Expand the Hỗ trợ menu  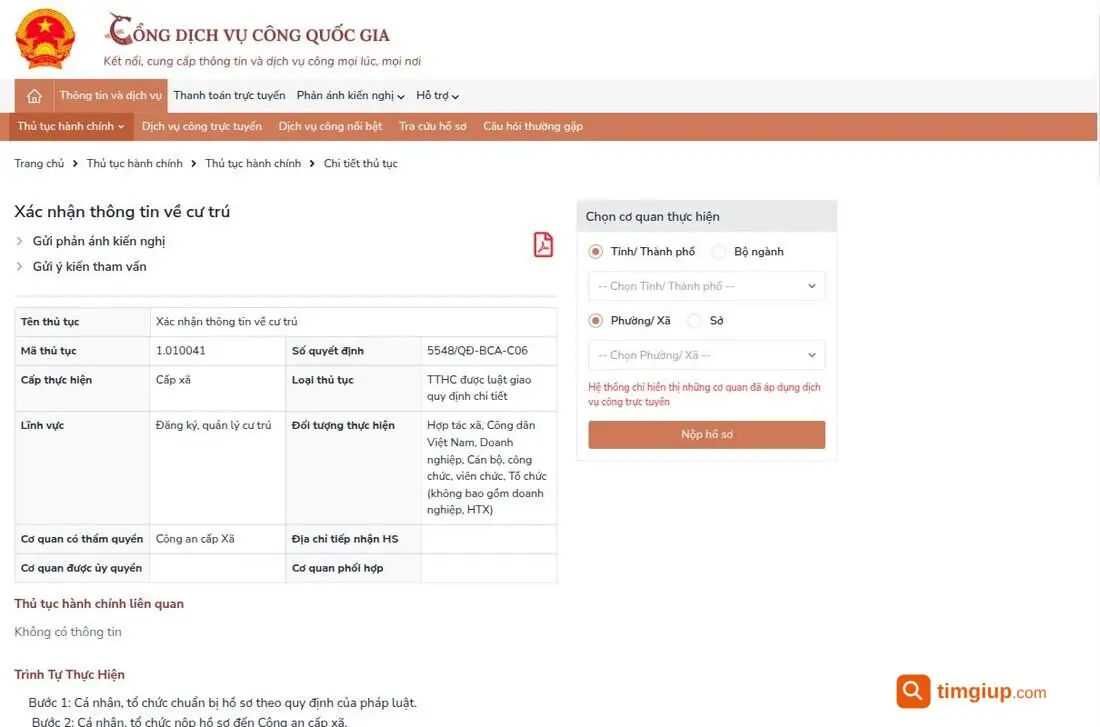[x=437, y=95]
